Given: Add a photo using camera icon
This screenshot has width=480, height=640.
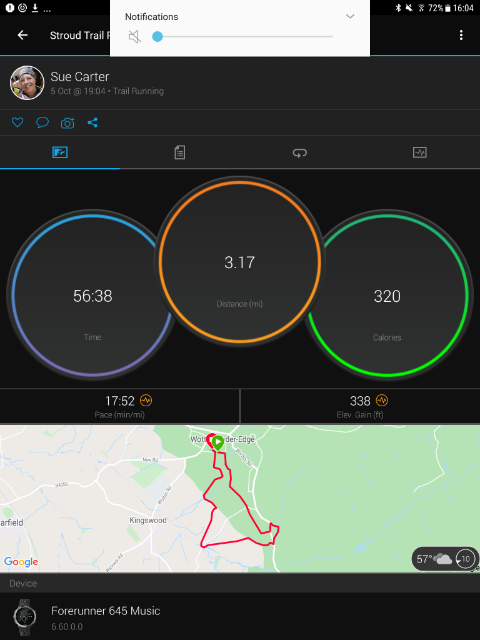Looking at the screenshot, I should (x=67, y=123).
